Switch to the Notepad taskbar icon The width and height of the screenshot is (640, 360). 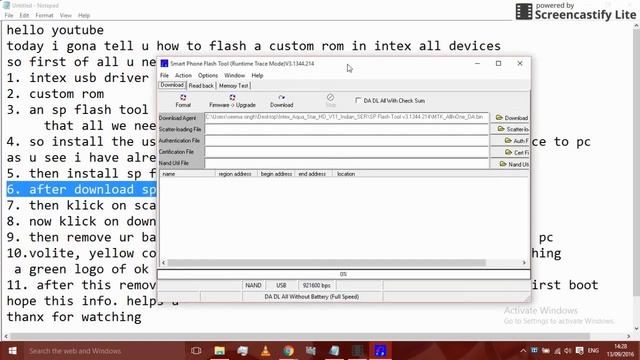(335, 351)
